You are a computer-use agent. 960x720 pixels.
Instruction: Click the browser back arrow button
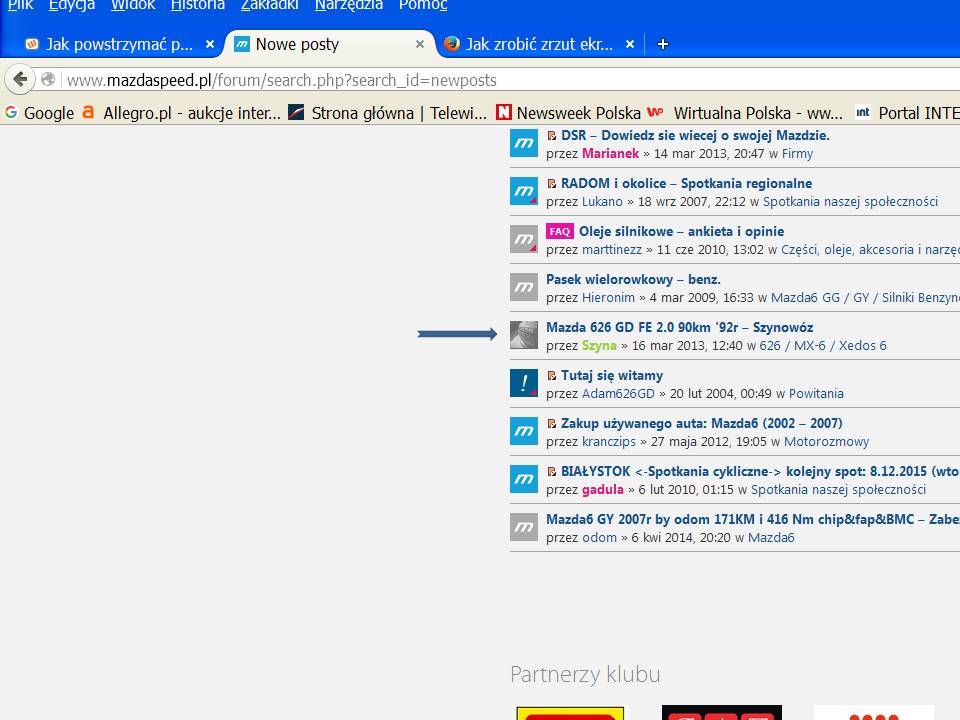click(20, 80)
